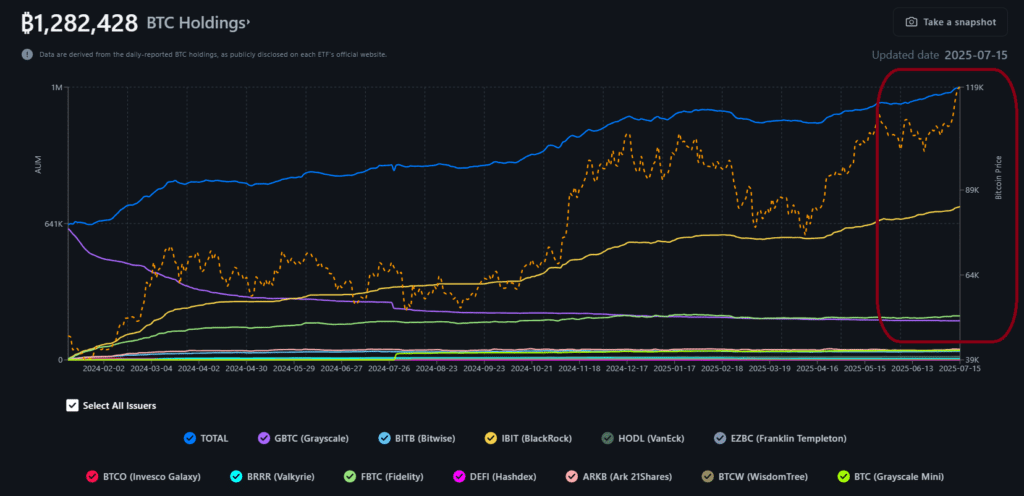The image size is (1024, 496).
Task: Expand the BTC Holdings chevron
Action: coord(248,20)
